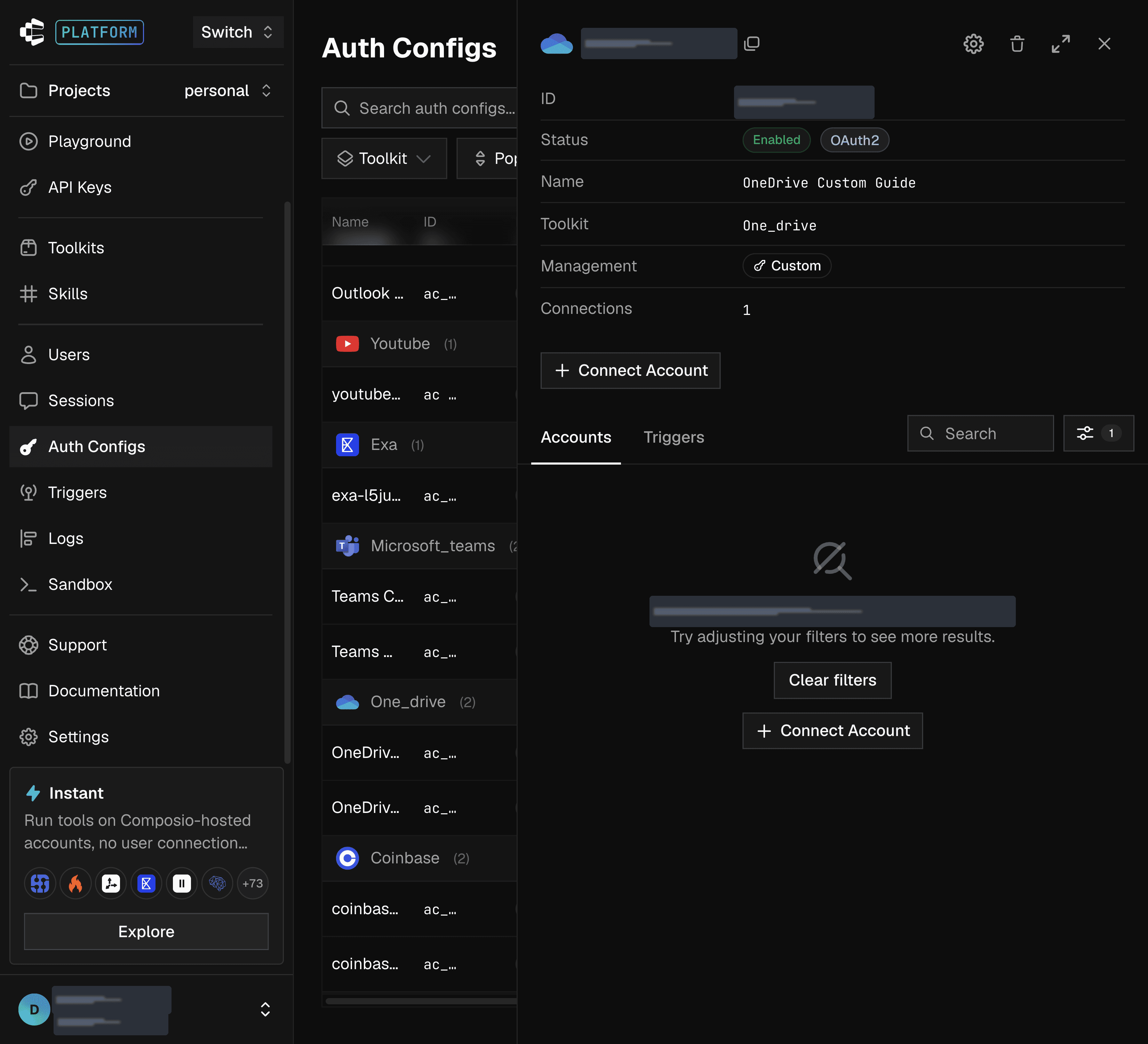Select the Outlook auth config row

coord(420,293)
